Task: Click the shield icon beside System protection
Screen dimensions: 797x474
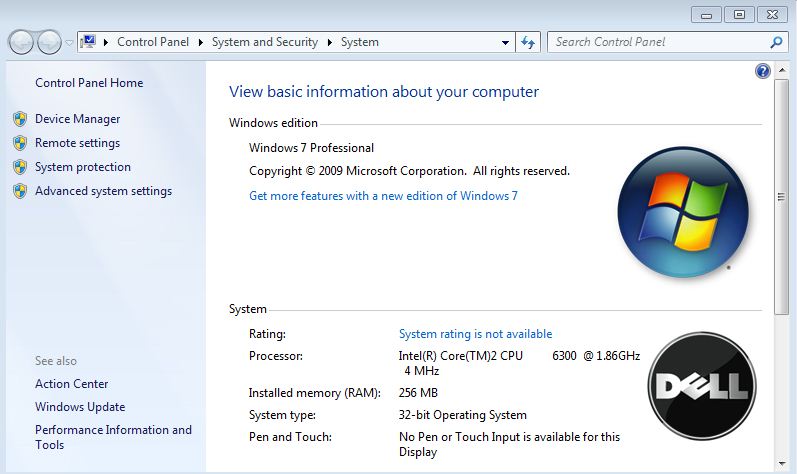Action: pos(20,167)
